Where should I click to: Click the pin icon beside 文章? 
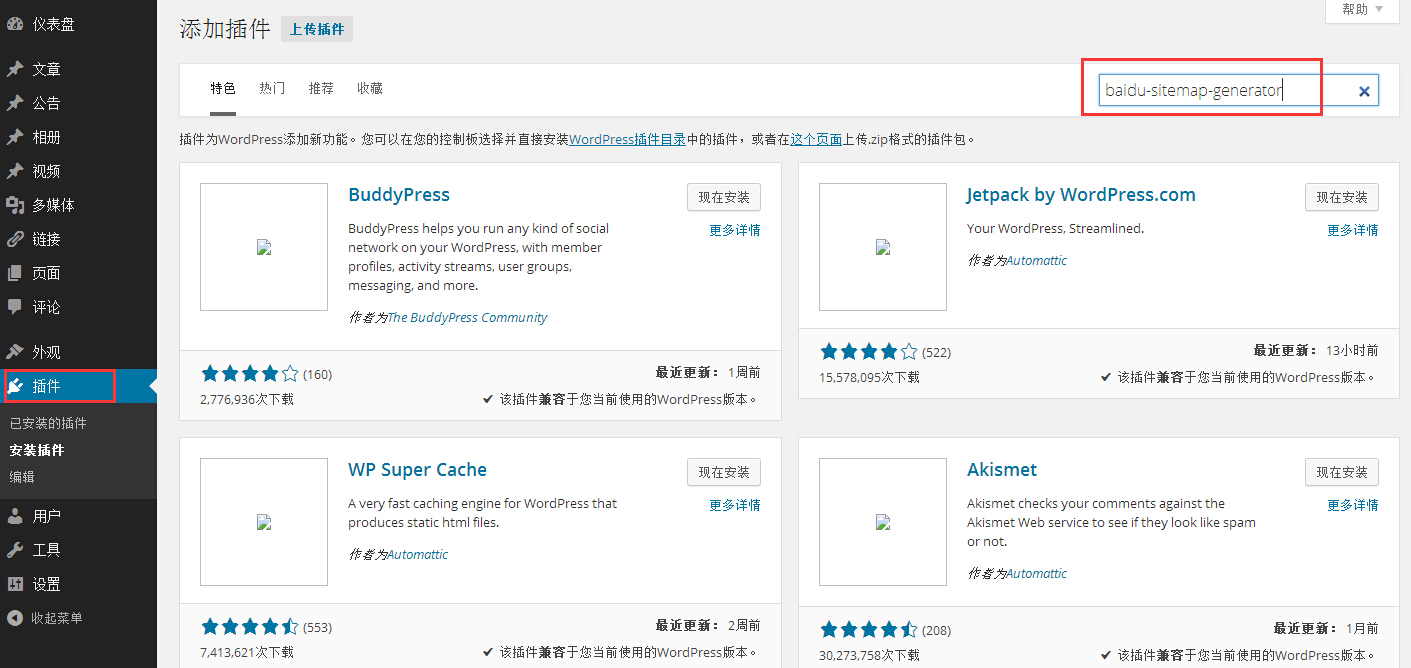pyautogui.click(x=15, y=69)
